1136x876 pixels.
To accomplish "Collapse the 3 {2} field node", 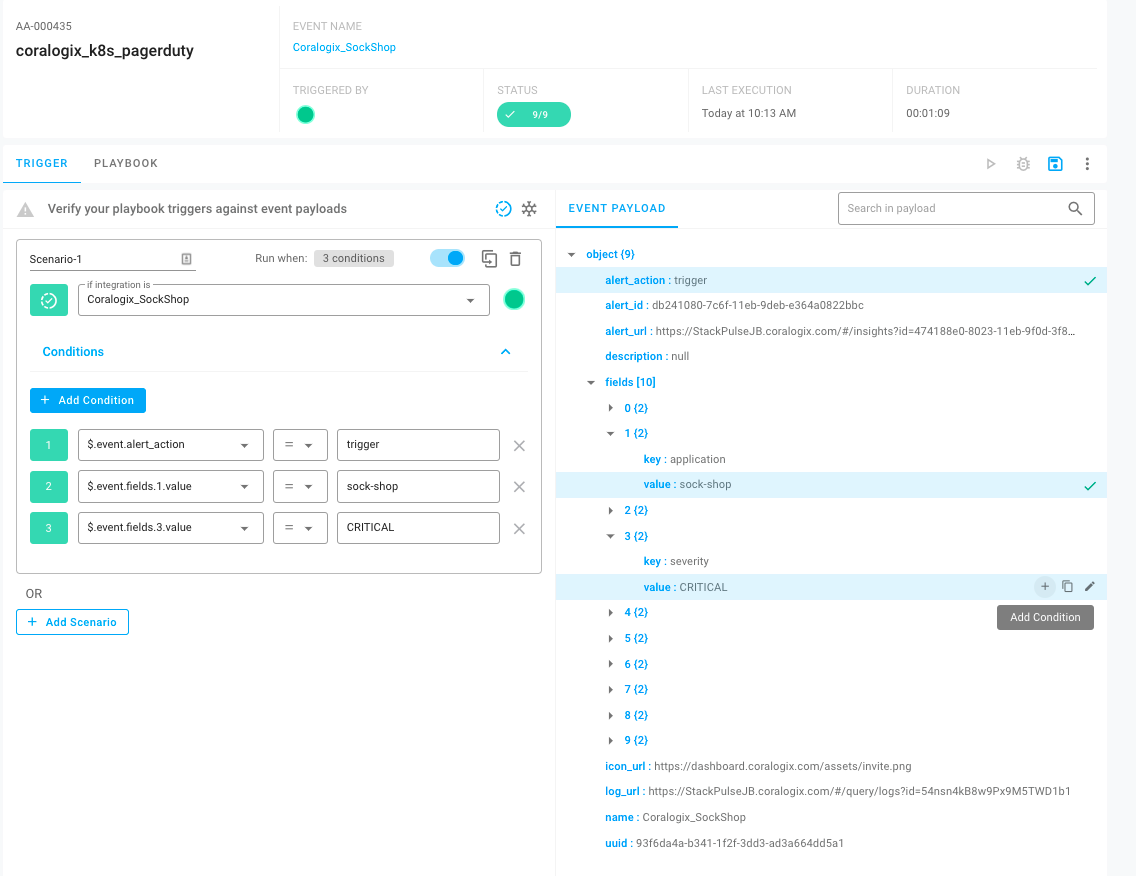I will 611,536.
